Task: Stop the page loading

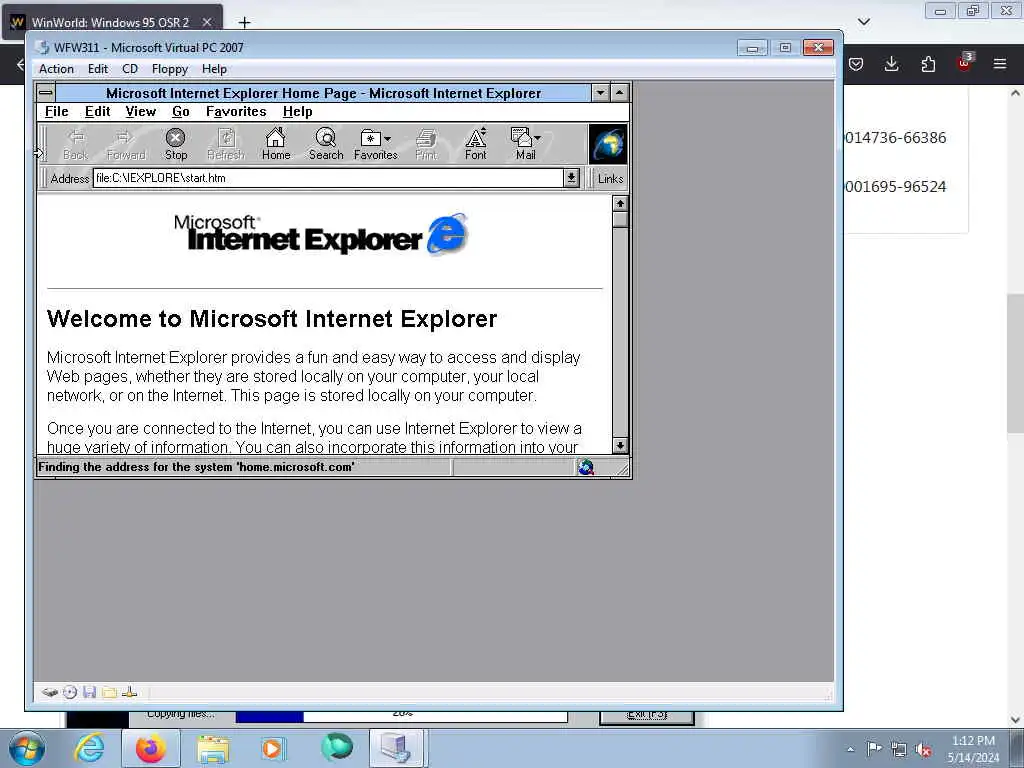Action: pos(176,144)
